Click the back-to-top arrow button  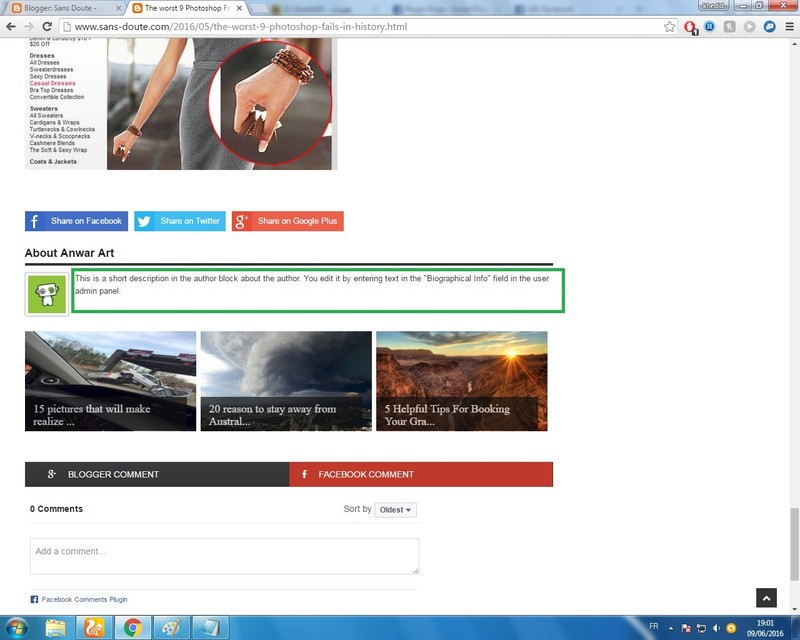point(766,598)
